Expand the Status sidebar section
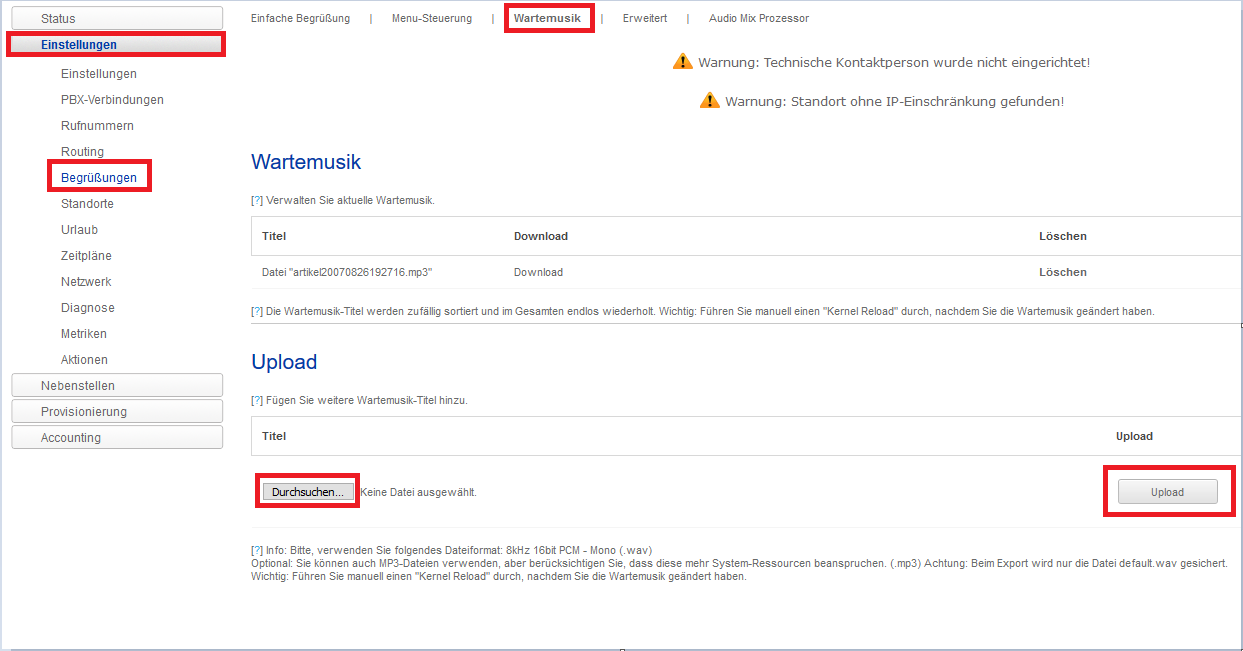 (117, 19)
